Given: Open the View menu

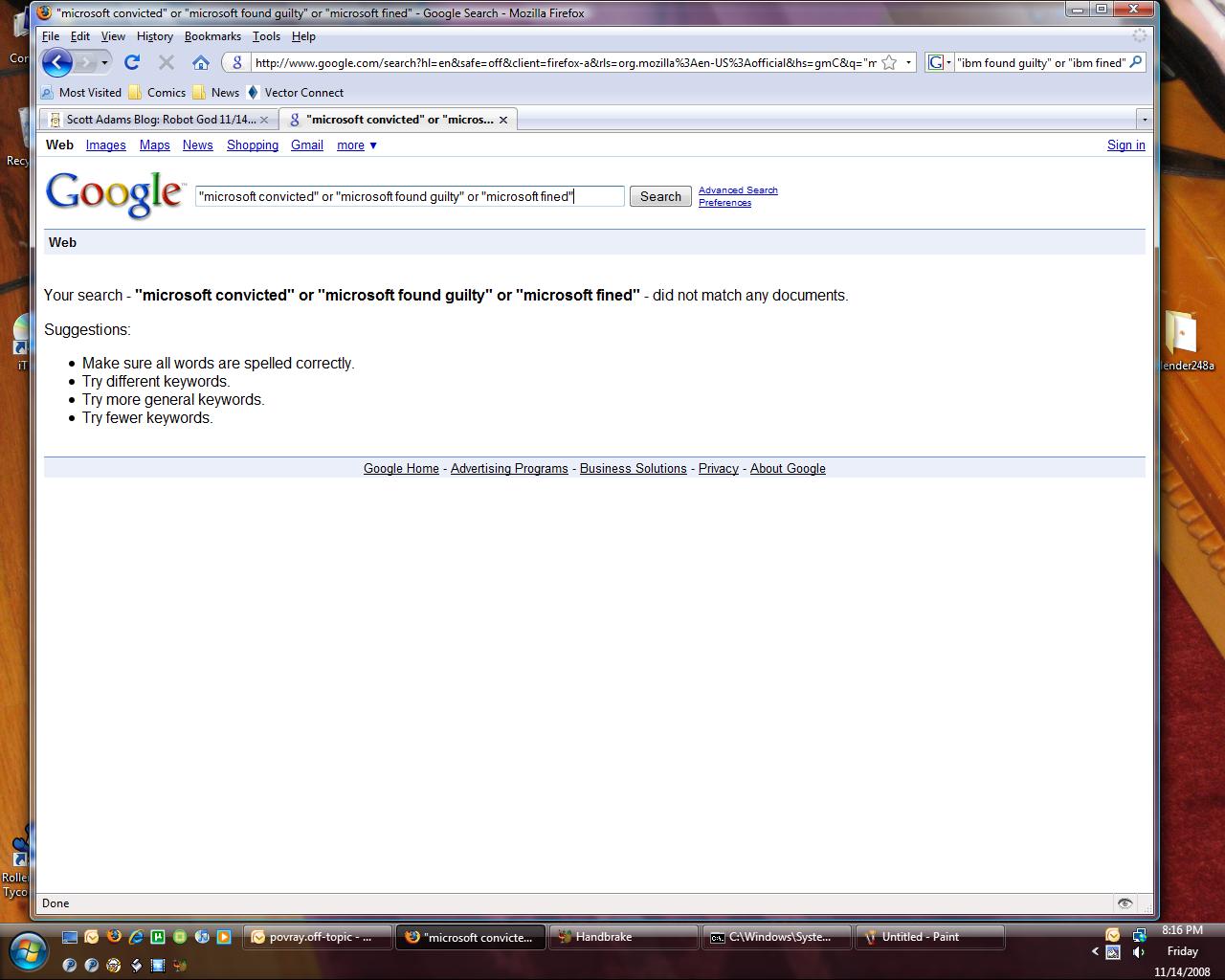Looking at the screenshot, I should (113, 36).
